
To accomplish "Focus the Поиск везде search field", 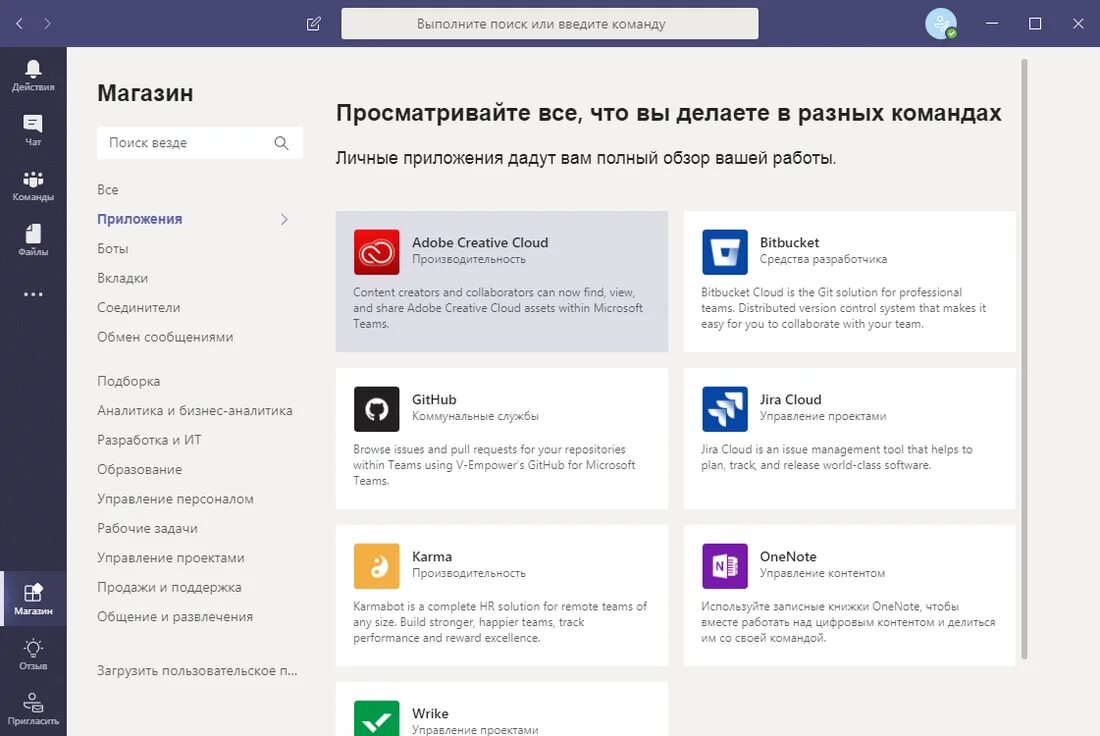I will coord(200,142).
